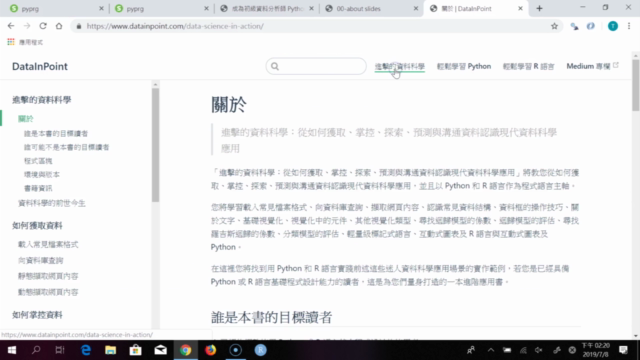The height and width of the screenshot is (360, 640).
Task: Close the 00-about slides tab
Action: 416,8
